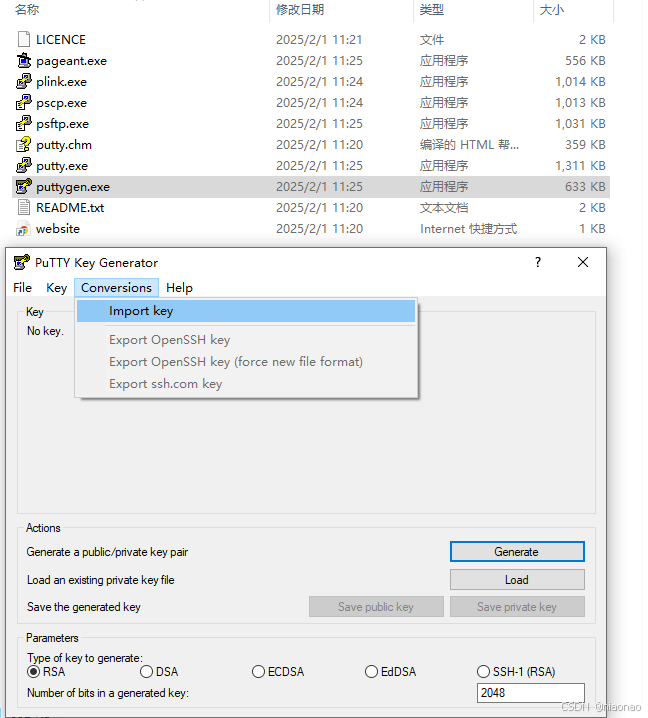Select the pageant.exe file name
Screen dimensions: 648x718
[x=71, y=61]
